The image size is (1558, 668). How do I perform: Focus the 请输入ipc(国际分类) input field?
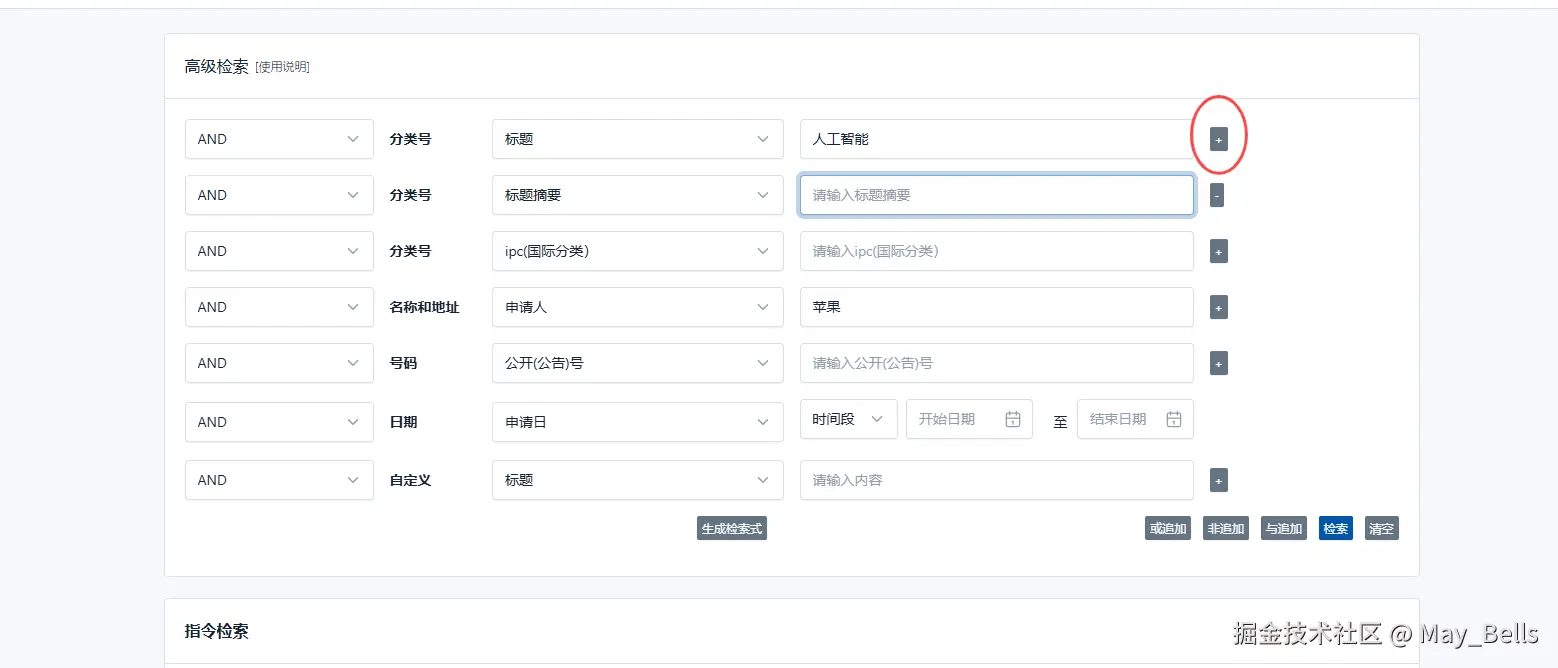[997, 251]
